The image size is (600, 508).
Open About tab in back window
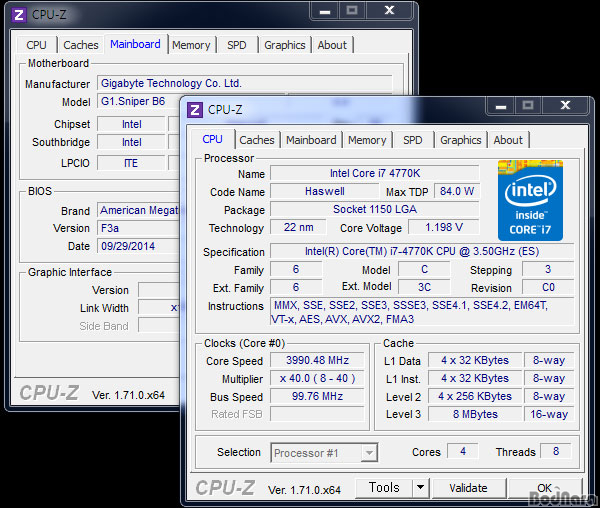(332, 45)
